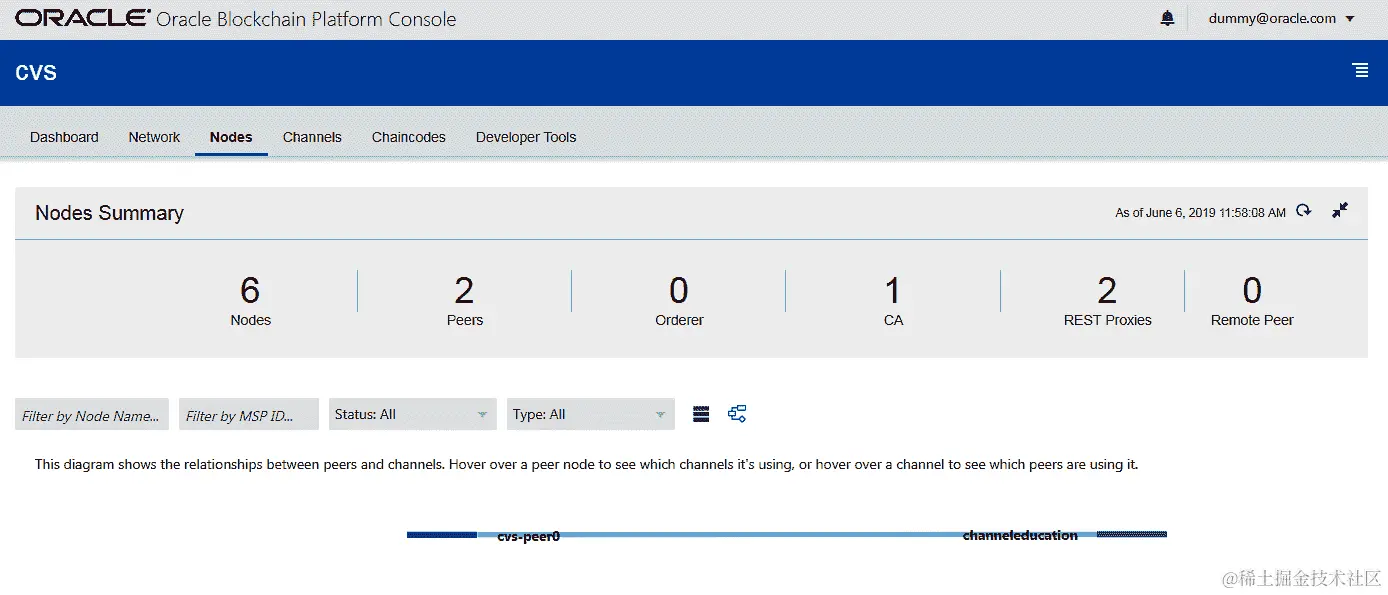Image resolution: width=1388 pixels, height=595 pixels.
Task: Switch to the Channels tab
Action: (x=312, y=137)
